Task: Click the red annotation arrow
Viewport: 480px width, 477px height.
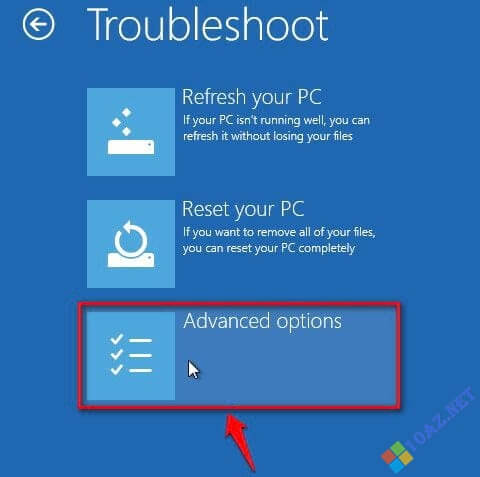Action: (239, 442)
